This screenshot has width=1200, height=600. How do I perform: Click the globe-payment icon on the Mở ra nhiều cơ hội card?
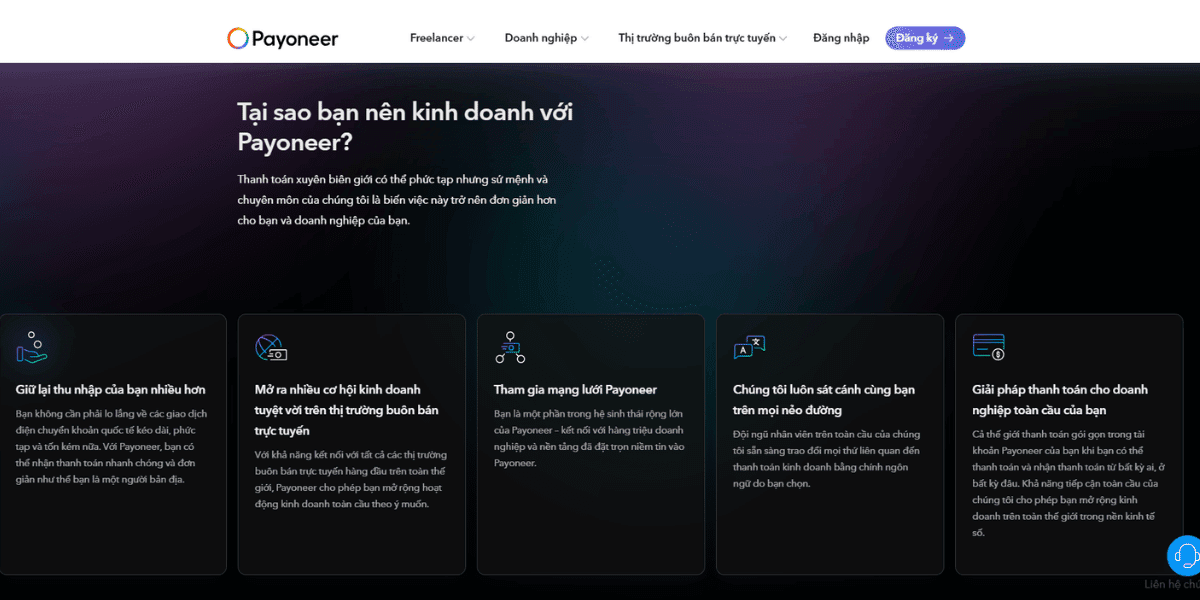click(x=271, y=348)
